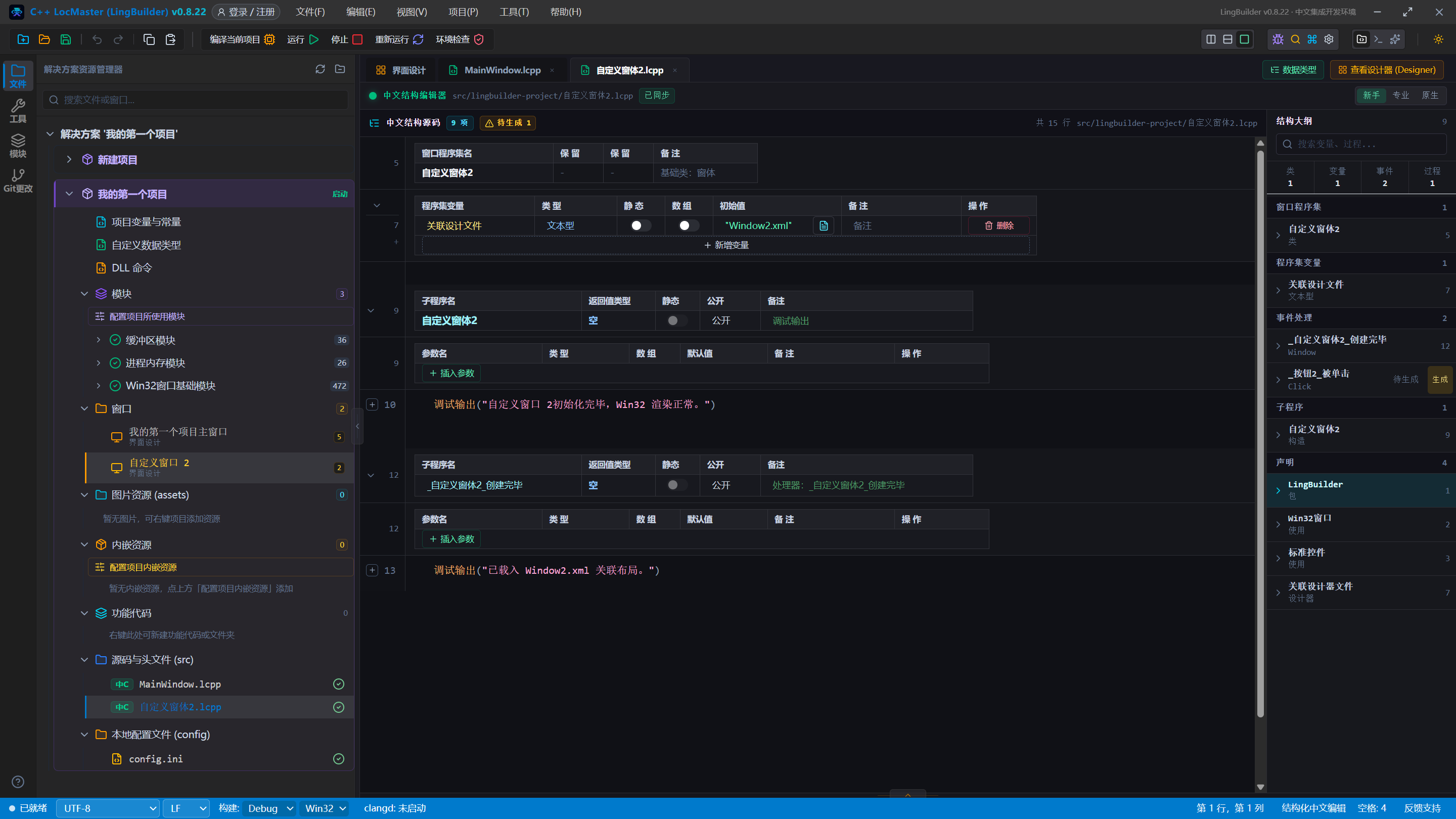Select the 专业 mode option

[x=1400, y=95]
